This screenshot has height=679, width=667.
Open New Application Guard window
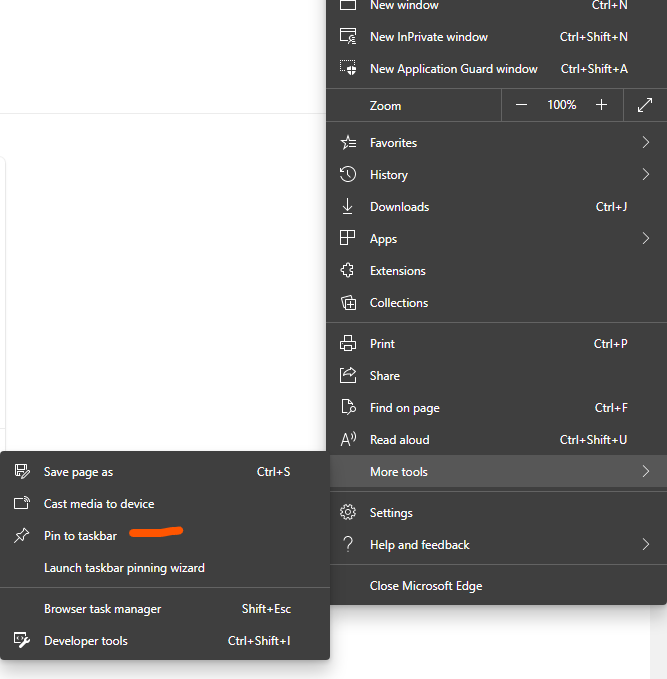point(496,69)
